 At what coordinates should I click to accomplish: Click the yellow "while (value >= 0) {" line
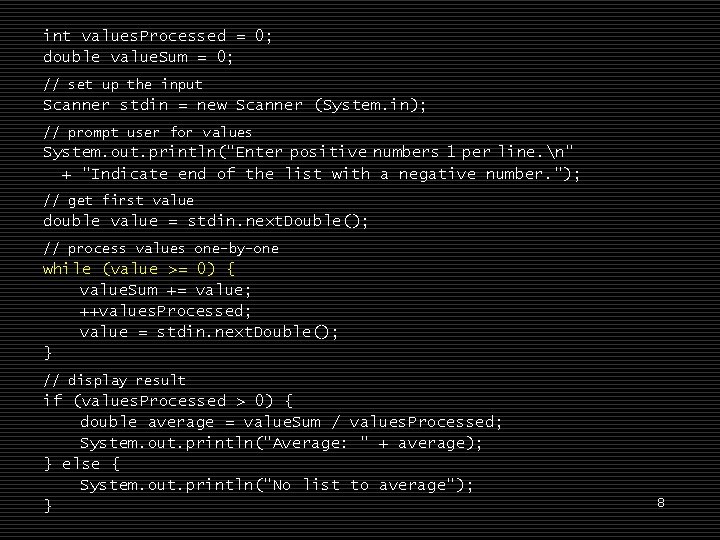[138, 269]
